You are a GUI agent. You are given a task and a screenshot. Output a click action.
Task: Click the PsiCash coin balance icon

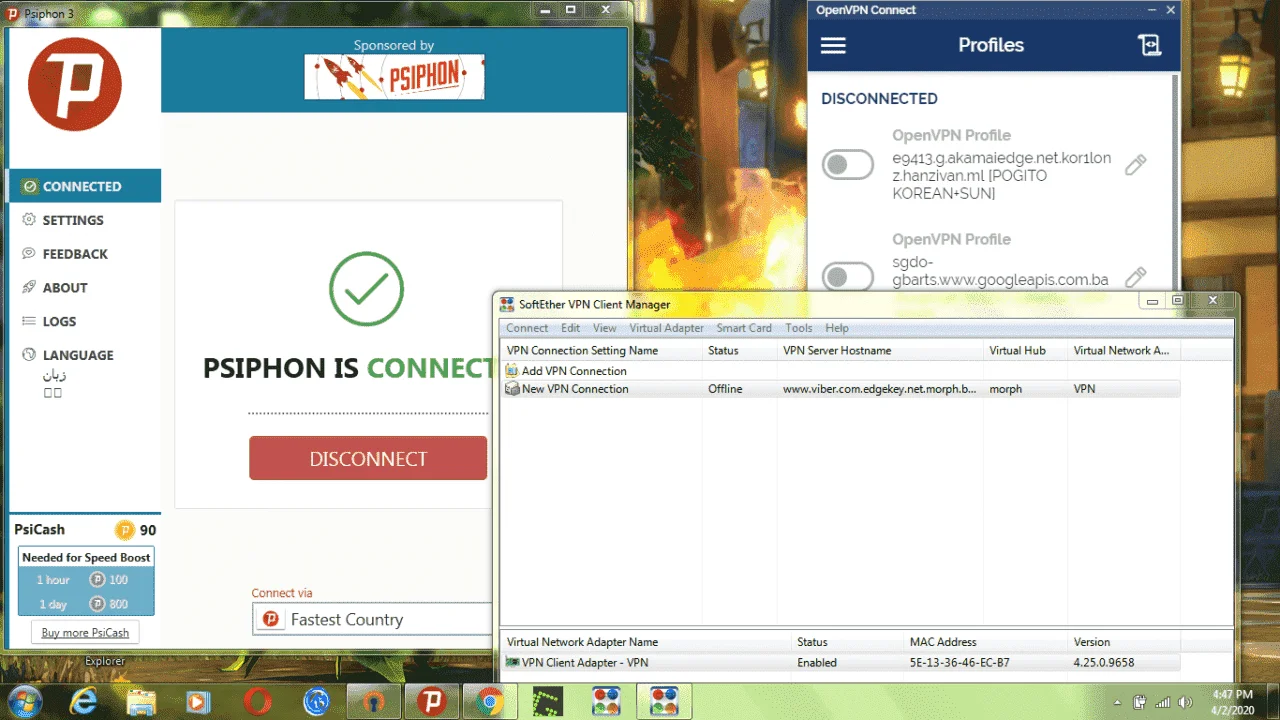point(125,530)
